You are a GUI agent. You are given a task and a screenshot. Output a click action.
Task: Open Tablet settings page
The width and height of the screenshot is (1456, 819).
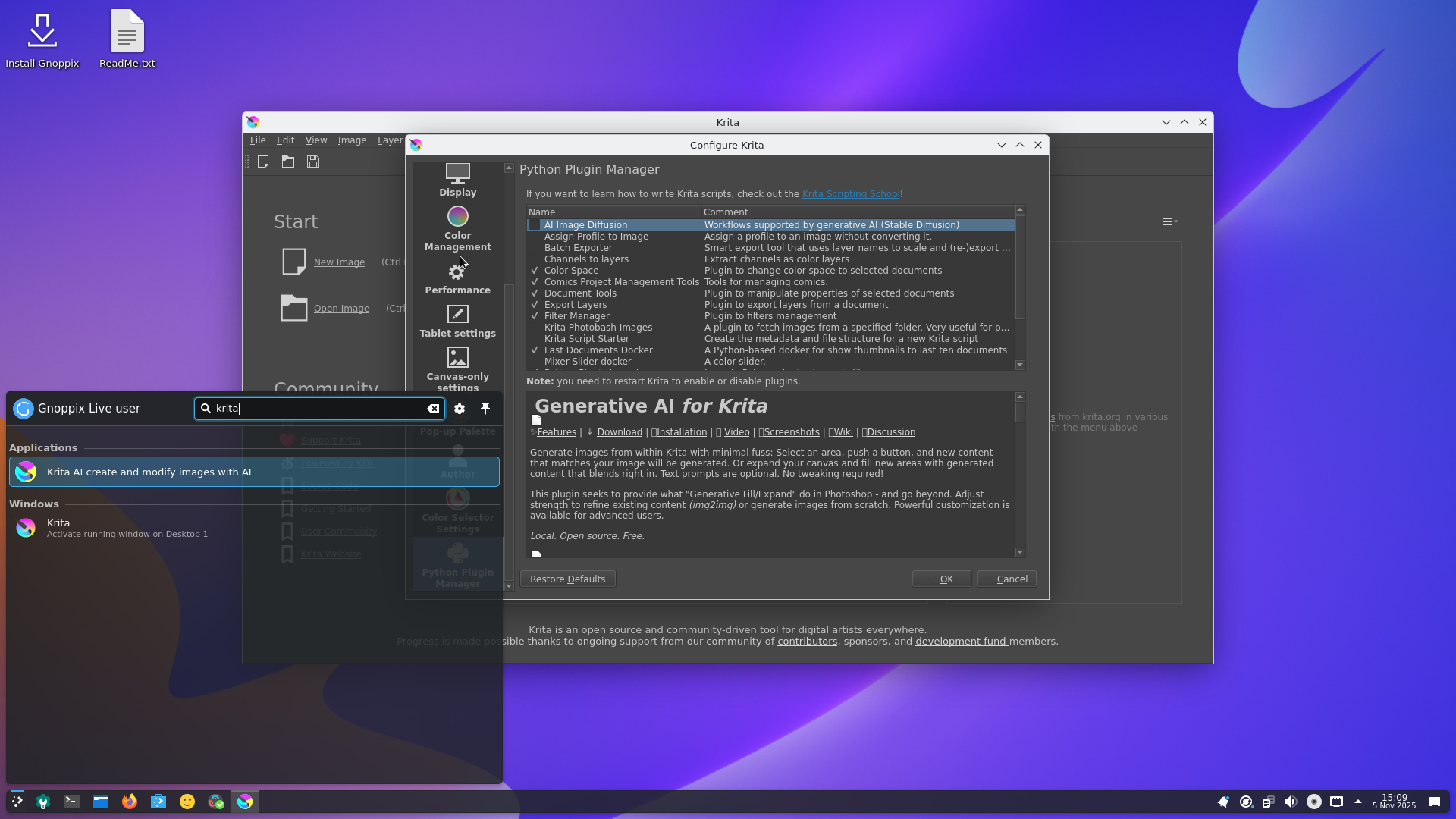click(x=457, y=322)
